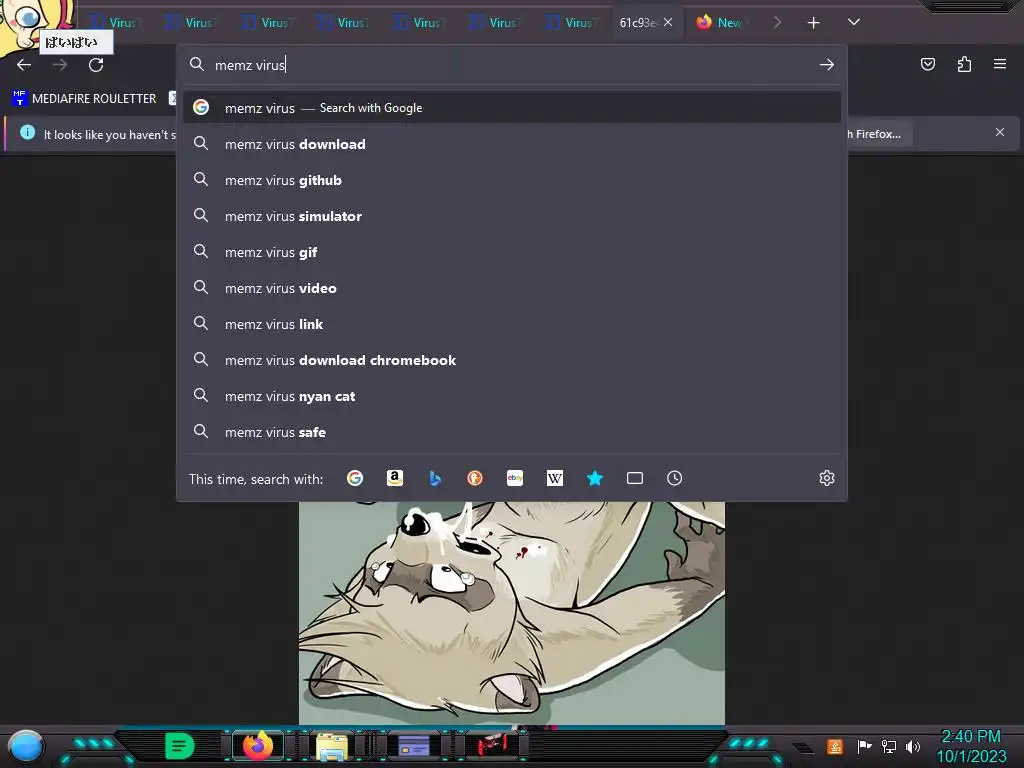1024x768 pixels.
Task: Switch to the New tab
Action: click(720, 22)
